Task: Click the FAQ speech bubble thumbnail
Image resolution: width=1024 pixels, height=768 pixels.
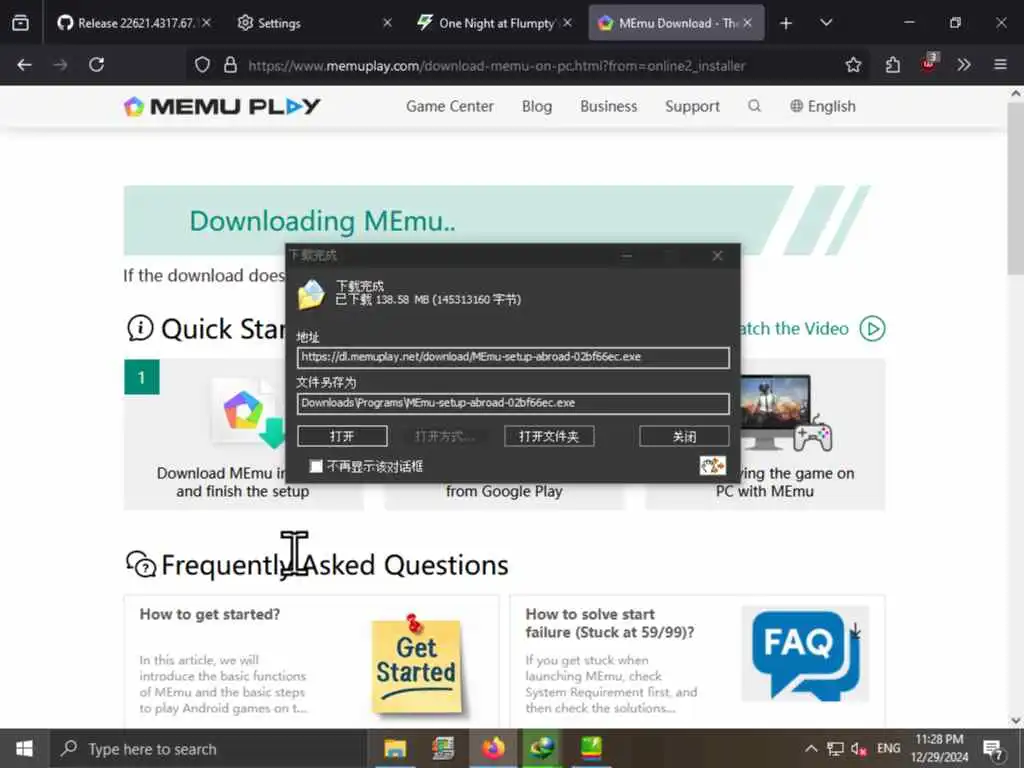Action: pyautogui.click(x=805, y=654)
